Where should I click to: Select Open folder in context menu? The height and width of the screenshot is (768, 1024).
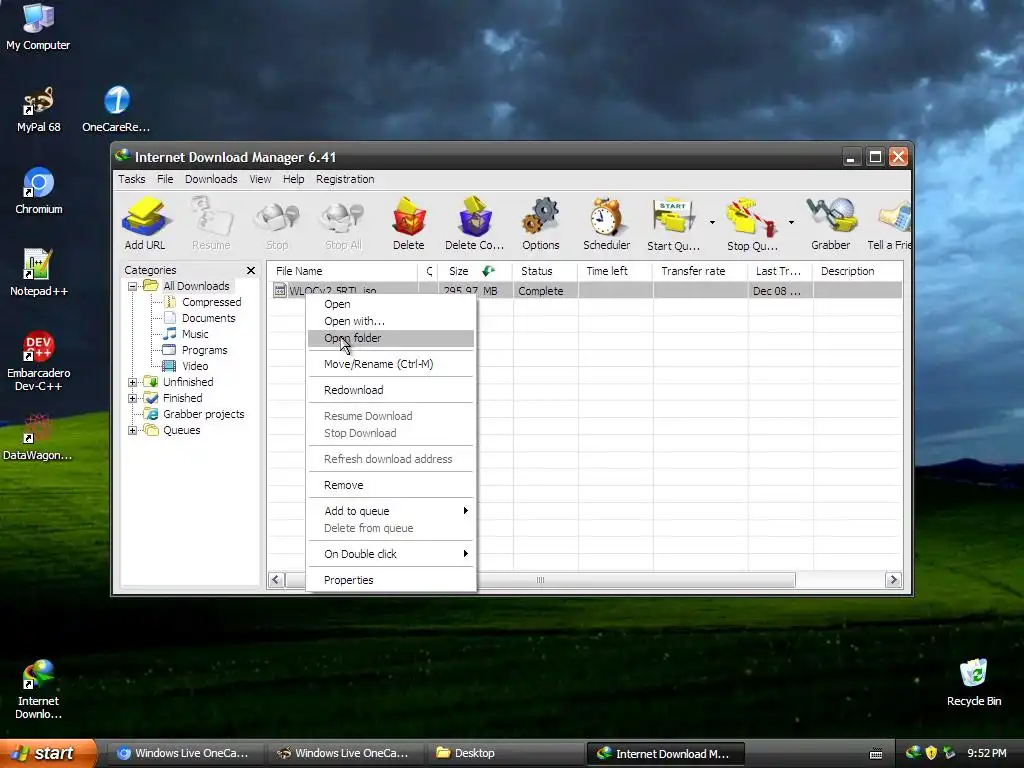391,338
